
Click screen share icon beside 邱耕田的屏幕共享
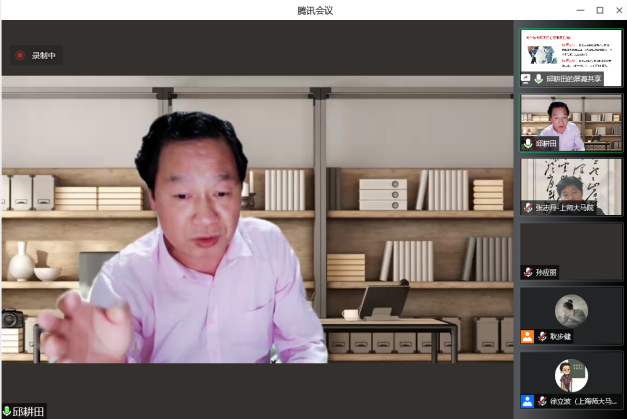[x=526, y=78]
